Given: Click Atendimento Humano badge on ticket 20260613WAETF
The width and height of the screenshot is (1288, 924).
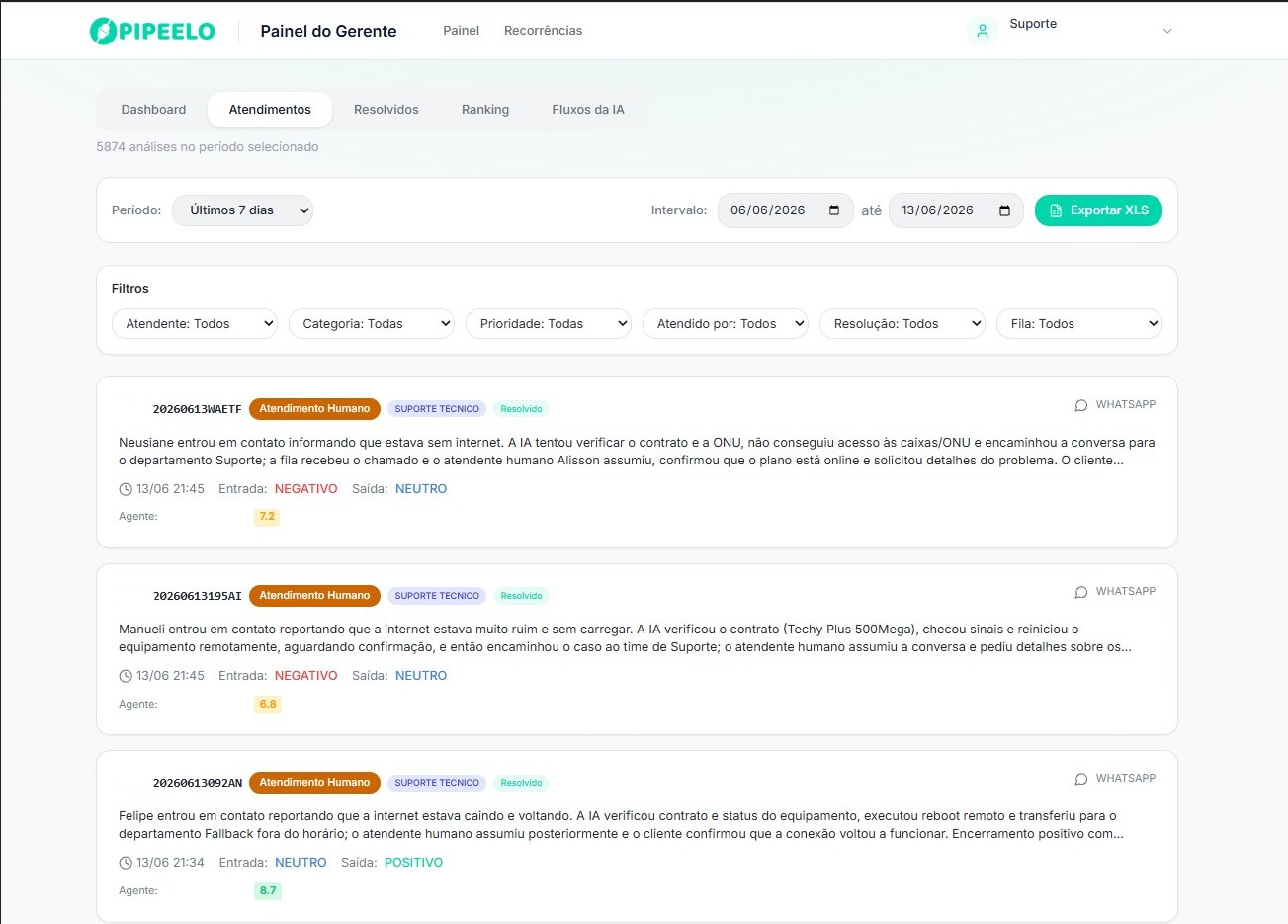Looking at the screenshot, I should 314,409.
